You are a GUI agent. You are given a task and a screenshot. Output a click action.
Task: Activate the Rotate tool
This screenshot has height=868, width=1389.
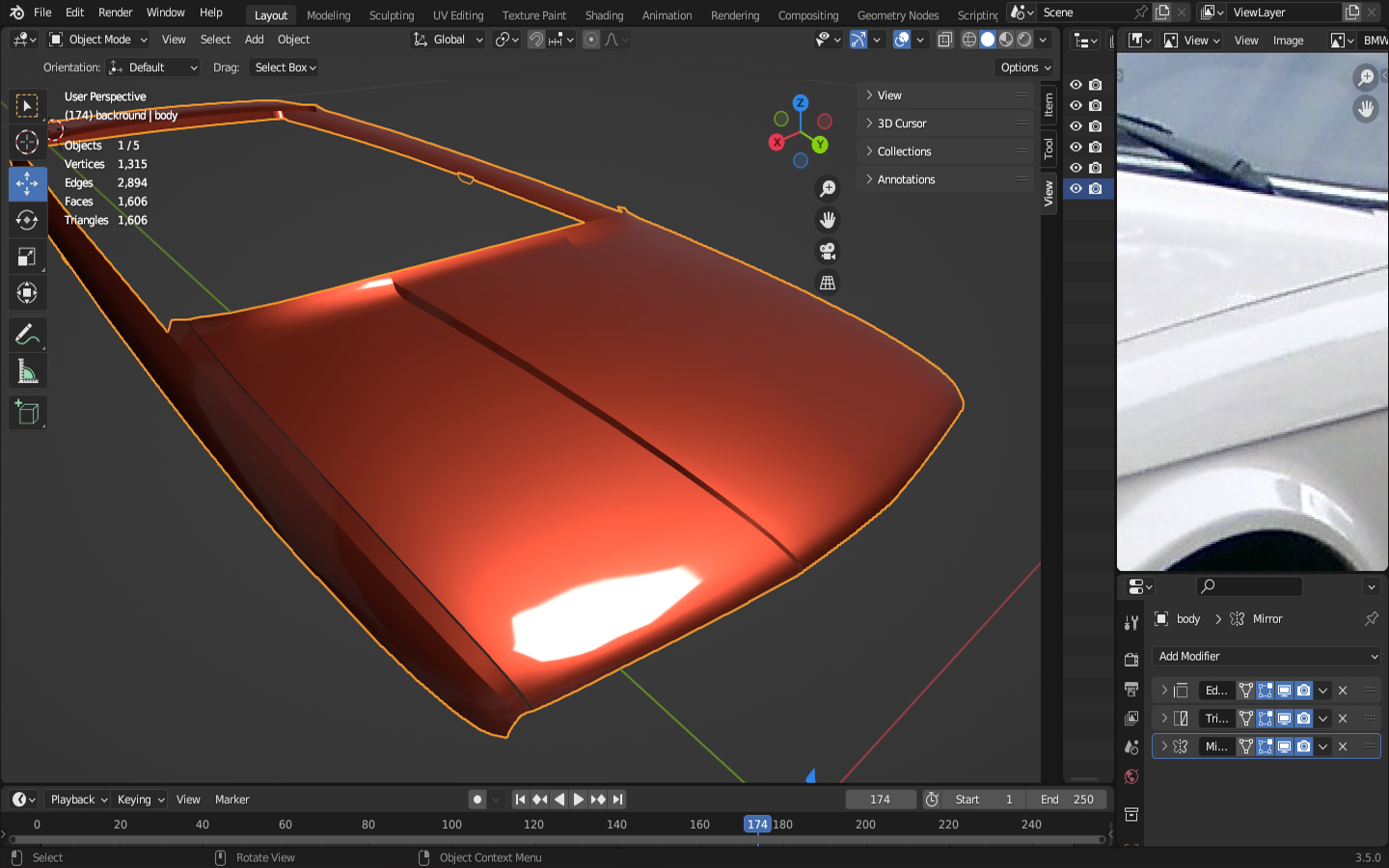27,220
